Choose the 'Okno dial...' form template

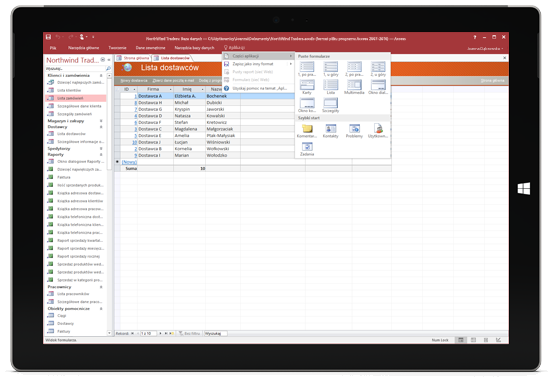(x=378, y=87)
